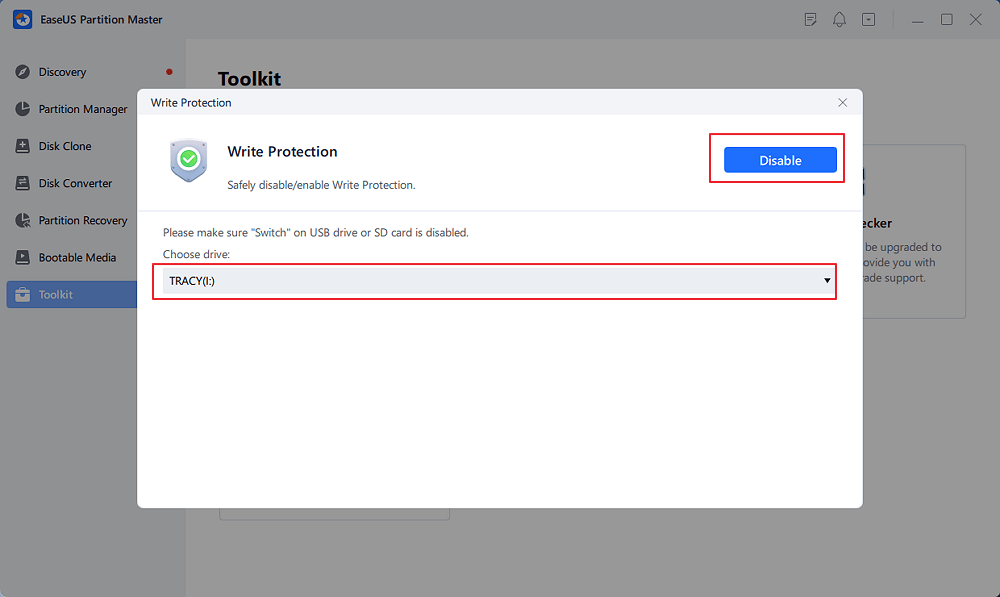Click the Disk Converter sidebar icon
Image resolution: width=1000 pixels, height=597 pixels.
[22, 183]
